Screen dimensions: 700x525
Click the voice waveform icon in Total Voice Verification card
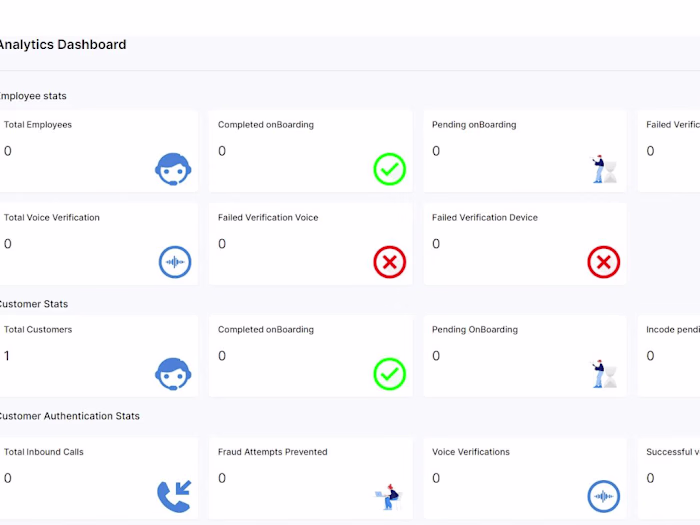click(x=175, y=262)
